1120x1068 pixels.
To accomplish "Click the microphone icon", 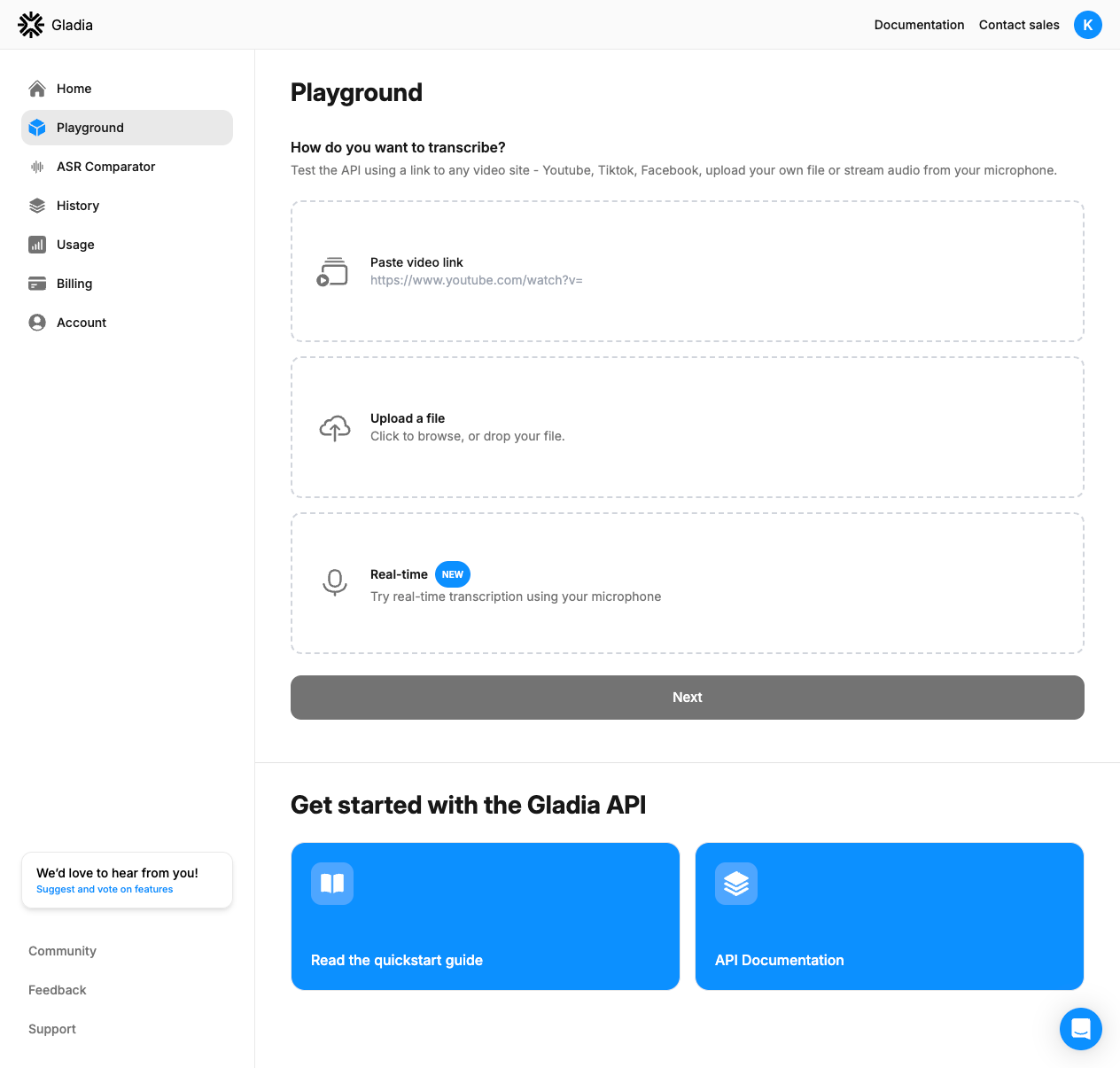I will click(335, 582).
